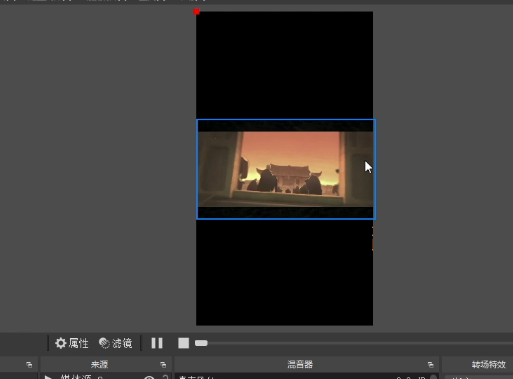
Task: Pause the media playback
Action: click(157, 343)
